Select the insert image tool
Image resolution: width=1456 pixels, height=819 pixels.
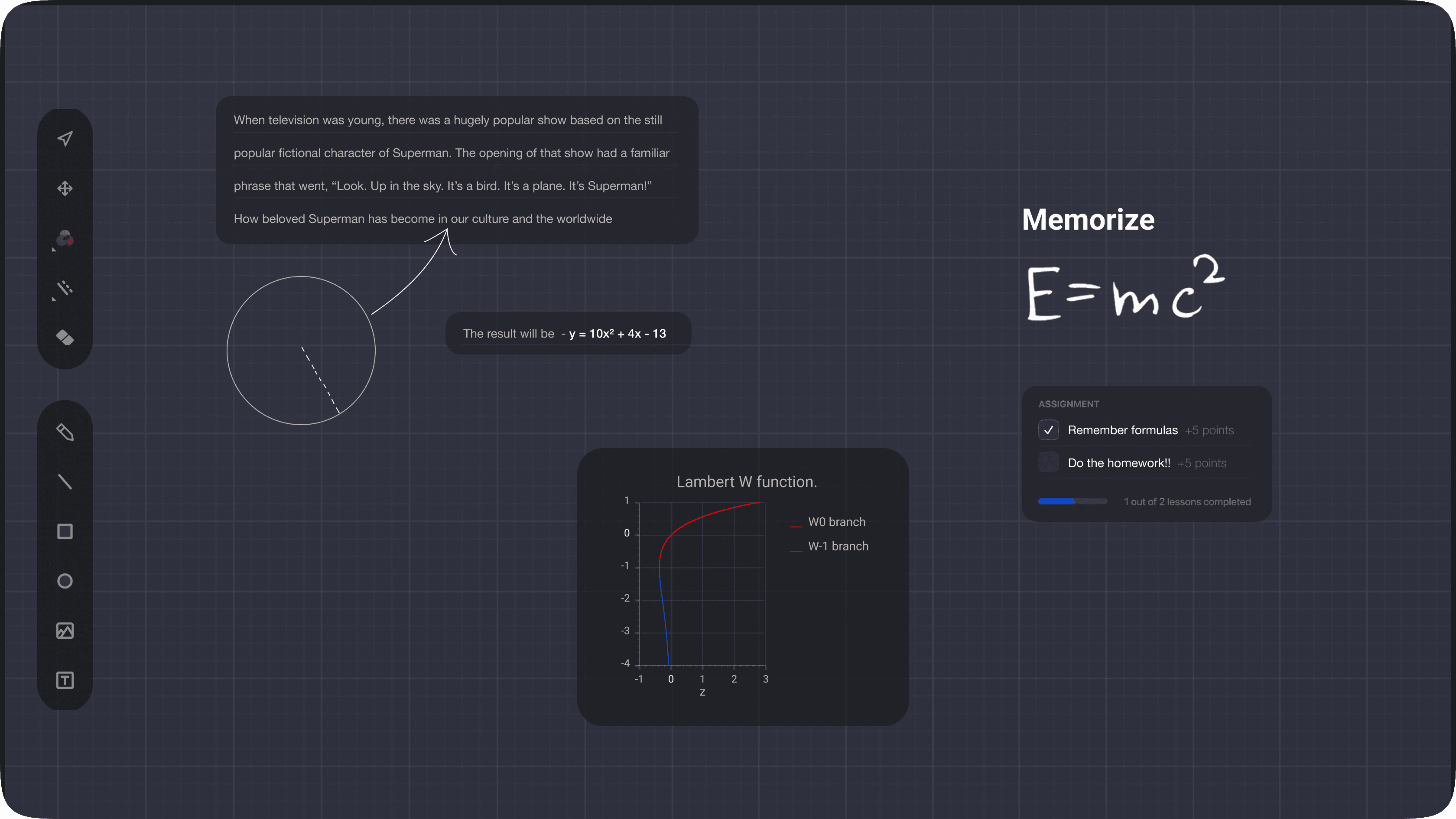tap(65, 631)
